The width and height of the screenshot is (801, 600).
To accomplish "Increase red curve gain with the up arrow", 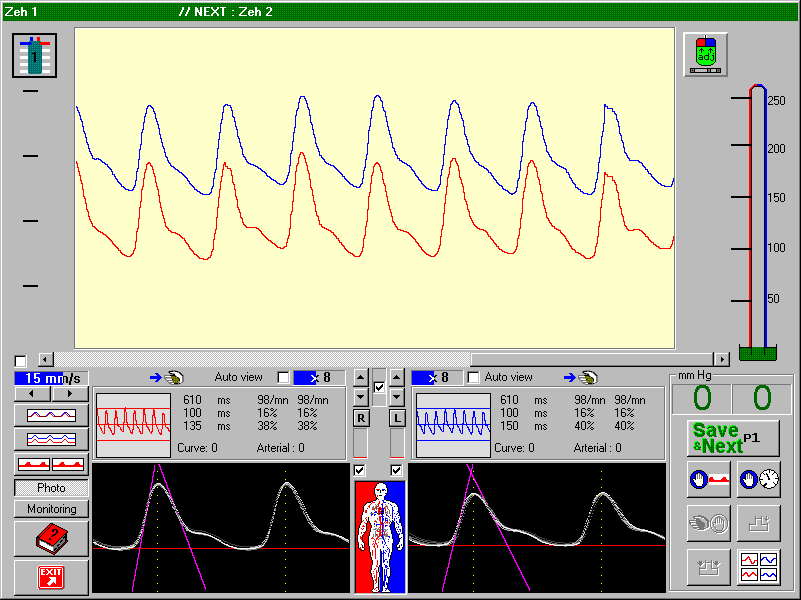I will point(361,378).
